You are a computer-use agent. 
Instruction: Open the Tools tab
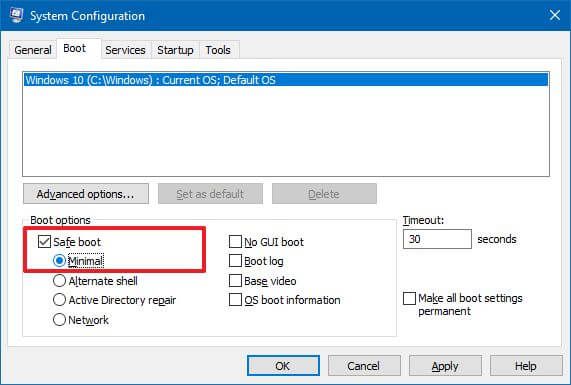click(218, 50)
